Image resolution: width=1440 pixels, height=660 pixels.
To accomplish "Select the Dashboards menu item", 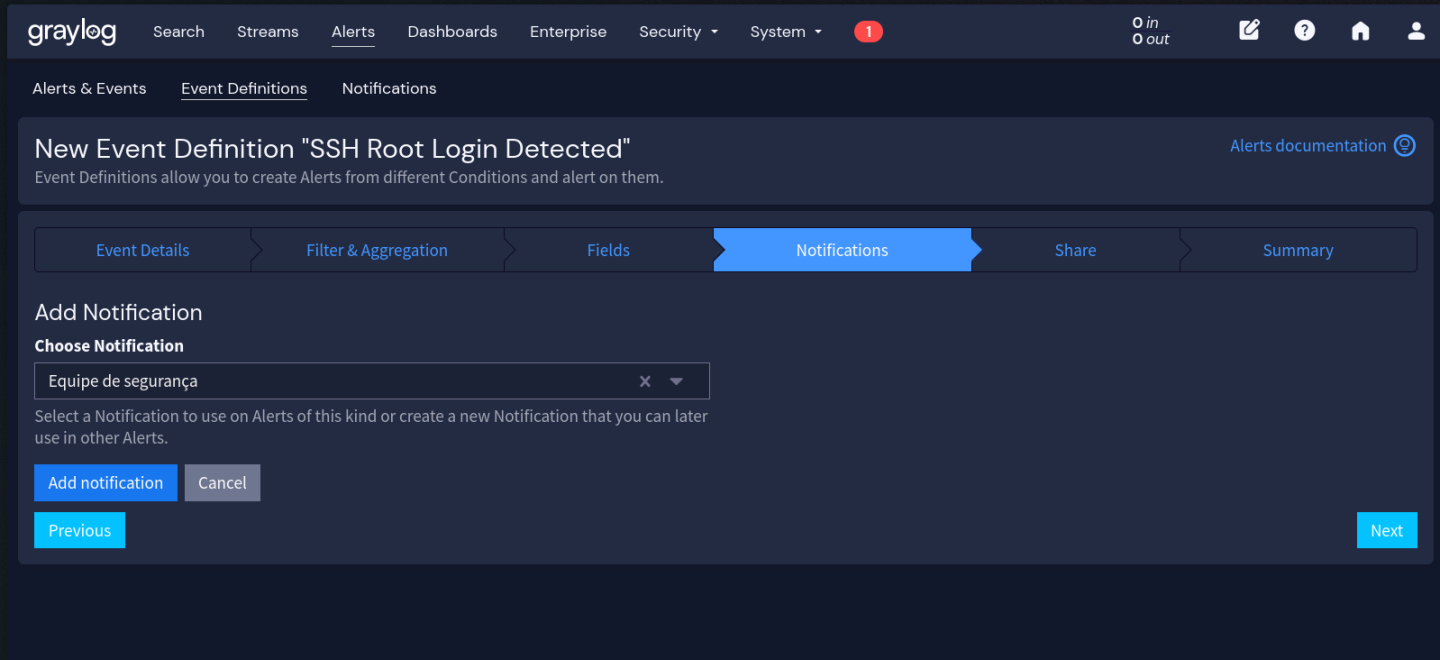I will pyautogui.click(x=452, y=31).
